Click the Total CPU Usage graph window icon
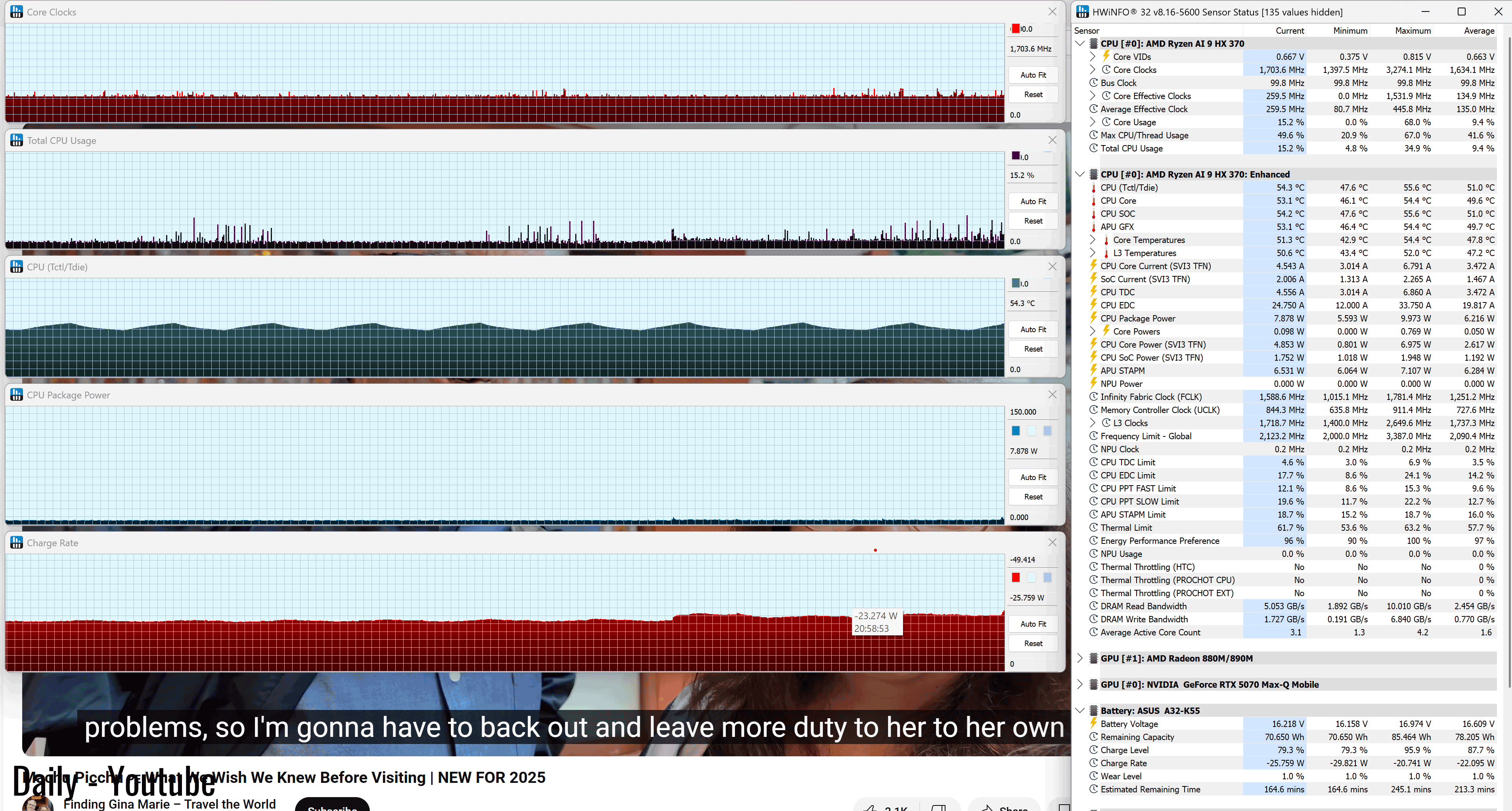Image resolution: width=1512 pixels, height=811 pixels. [16, 140]
